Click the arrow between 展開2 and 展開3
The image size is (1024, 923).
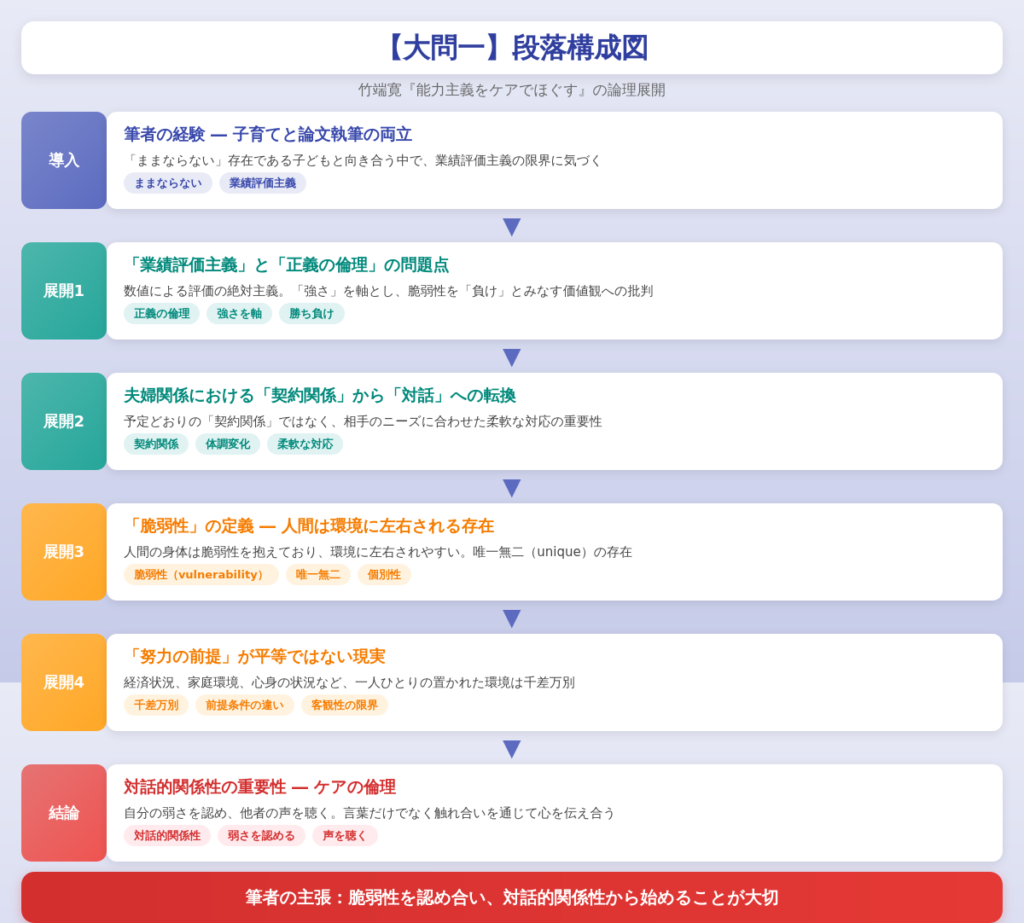511,488
